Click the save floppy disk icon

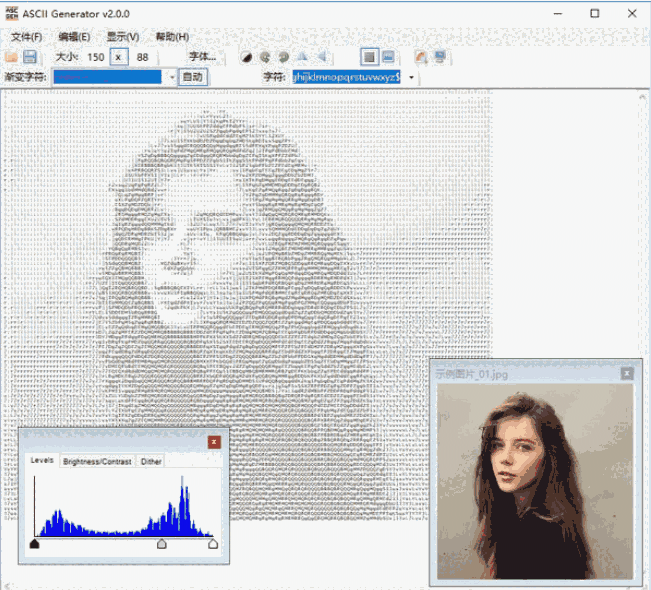[30, 57]
